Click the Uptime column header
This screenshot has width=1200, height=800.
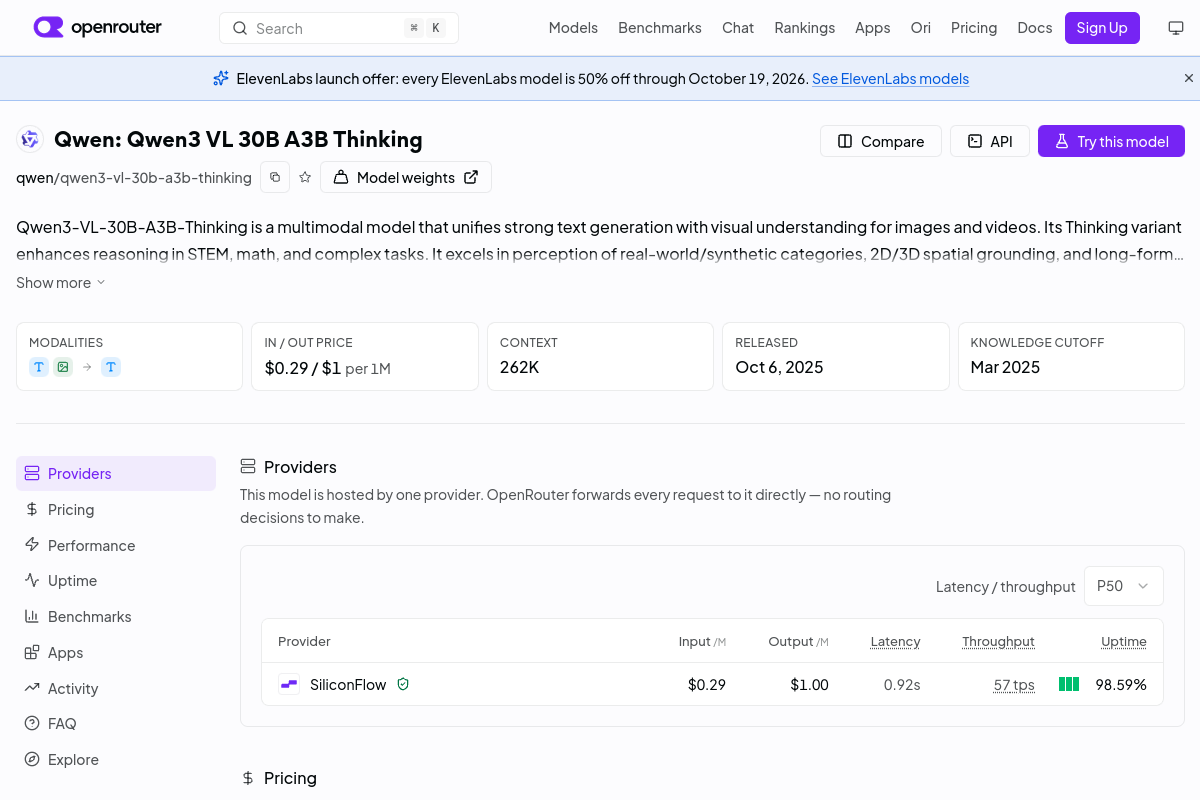point(1124,641)
